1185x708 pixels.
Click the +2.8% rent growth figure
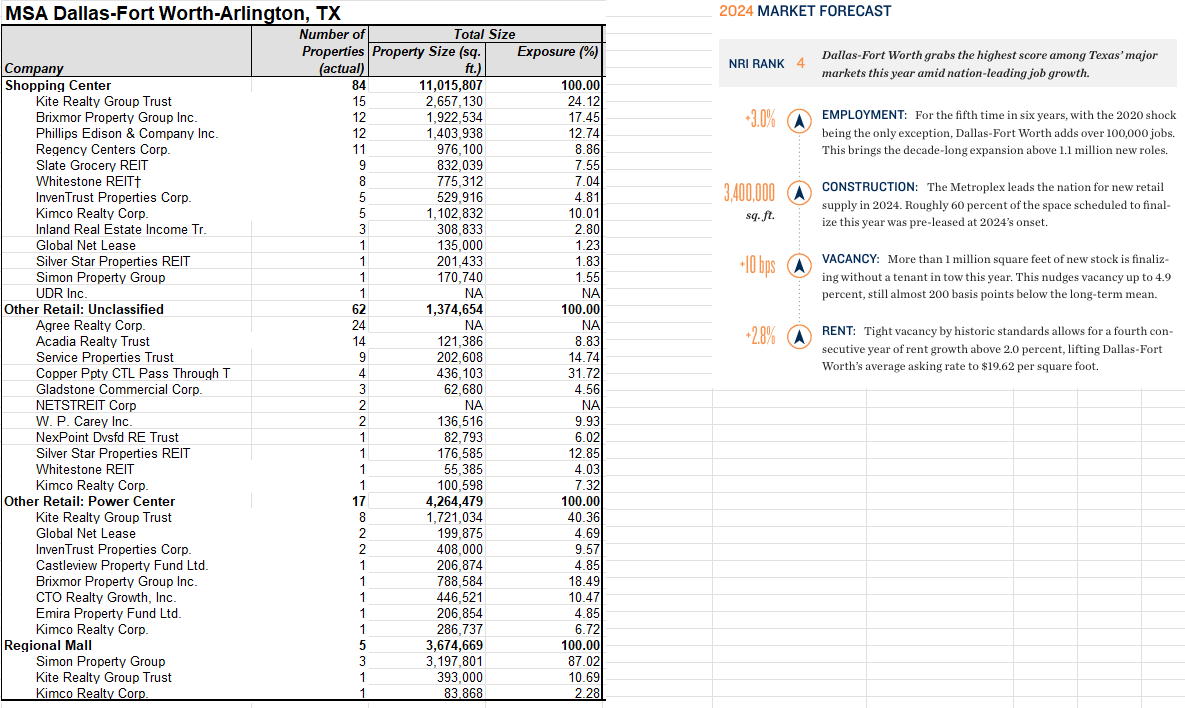(760, 337)
